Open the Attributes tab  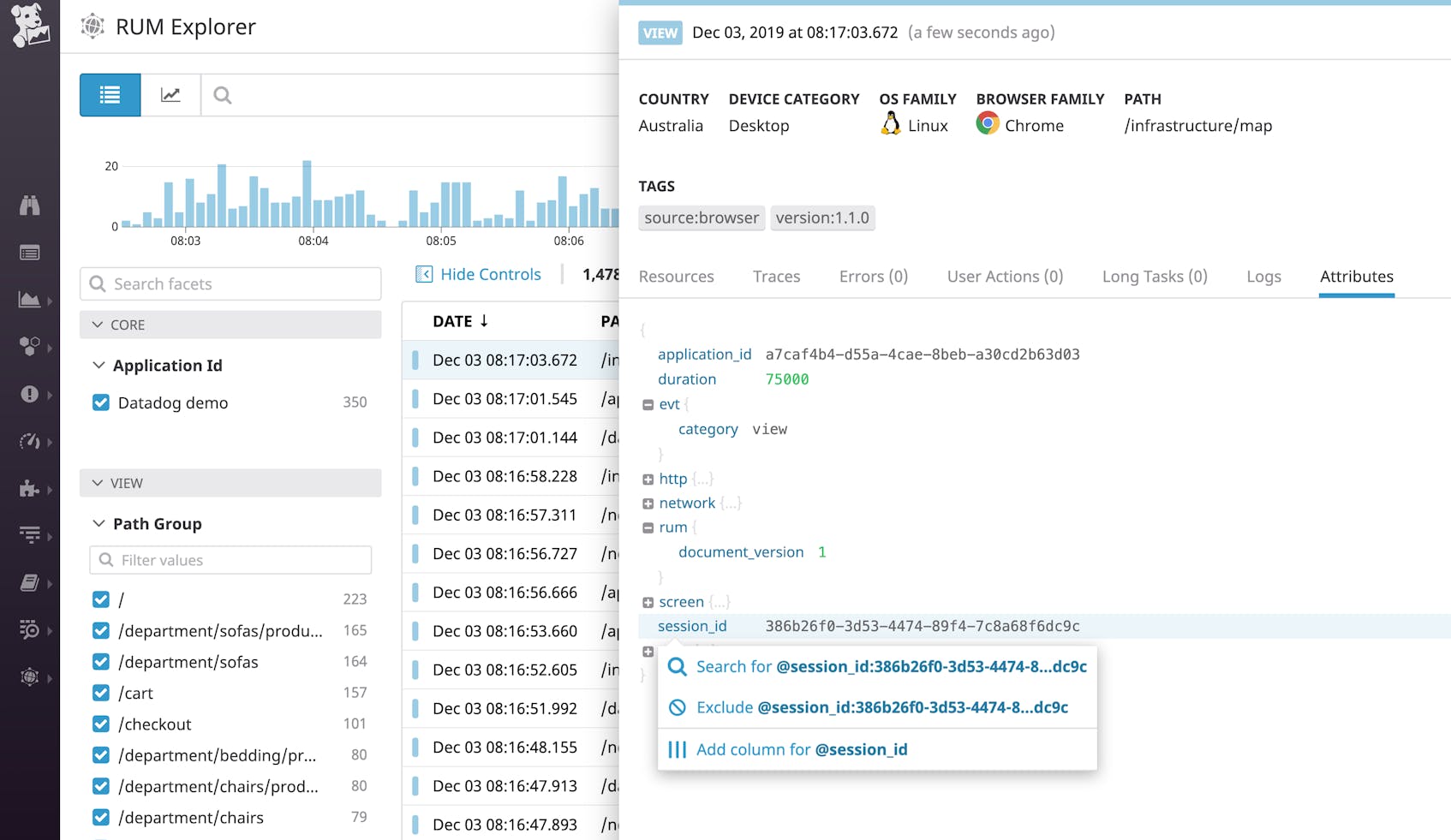tap(1356, 276)
